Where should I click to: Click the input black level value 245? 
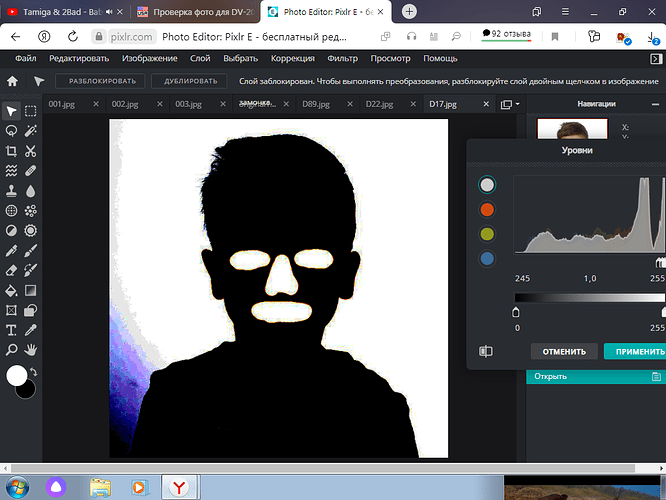522,278
